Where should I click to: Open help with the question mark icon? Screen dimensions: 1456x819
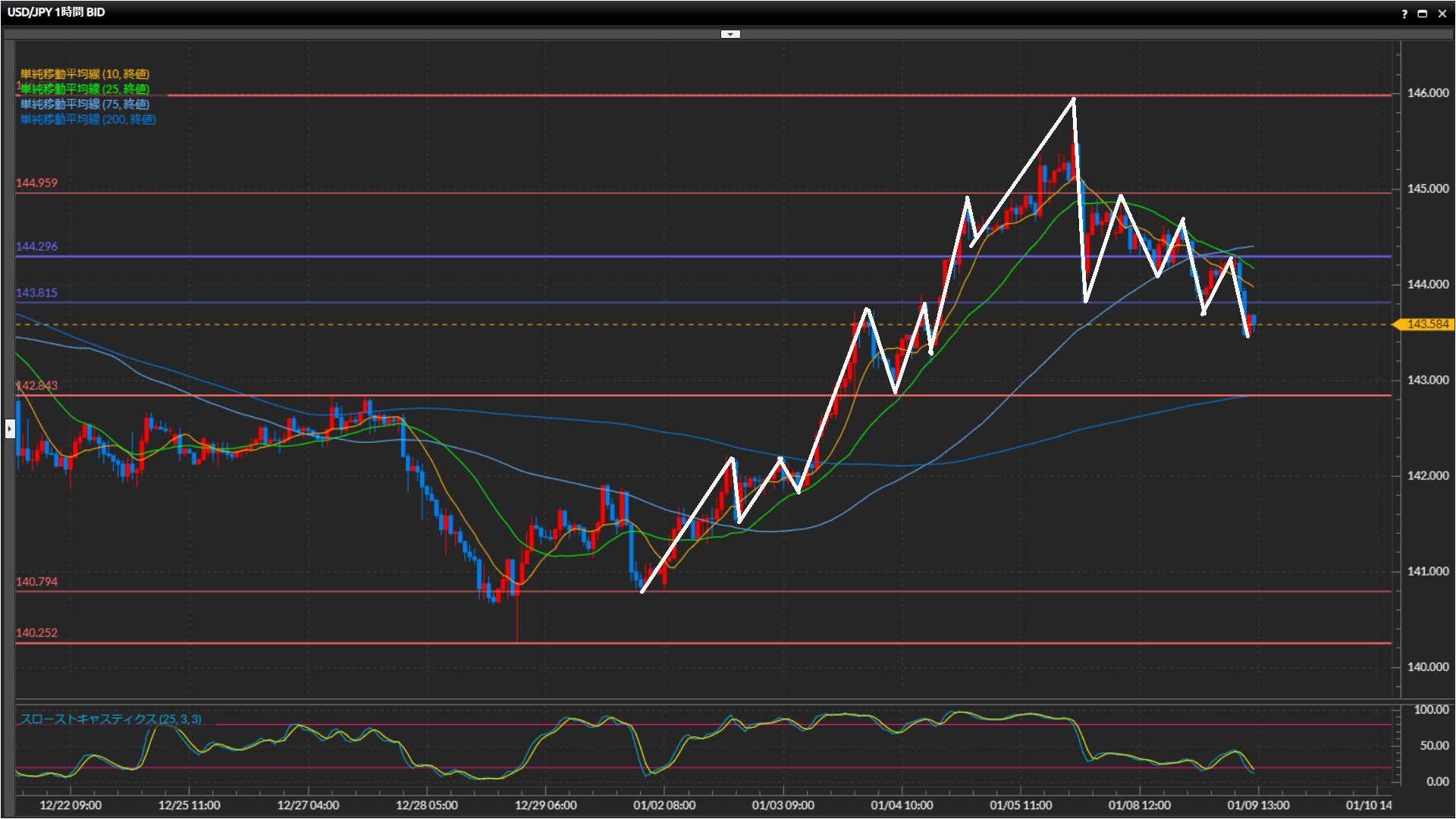point(1404,14)
